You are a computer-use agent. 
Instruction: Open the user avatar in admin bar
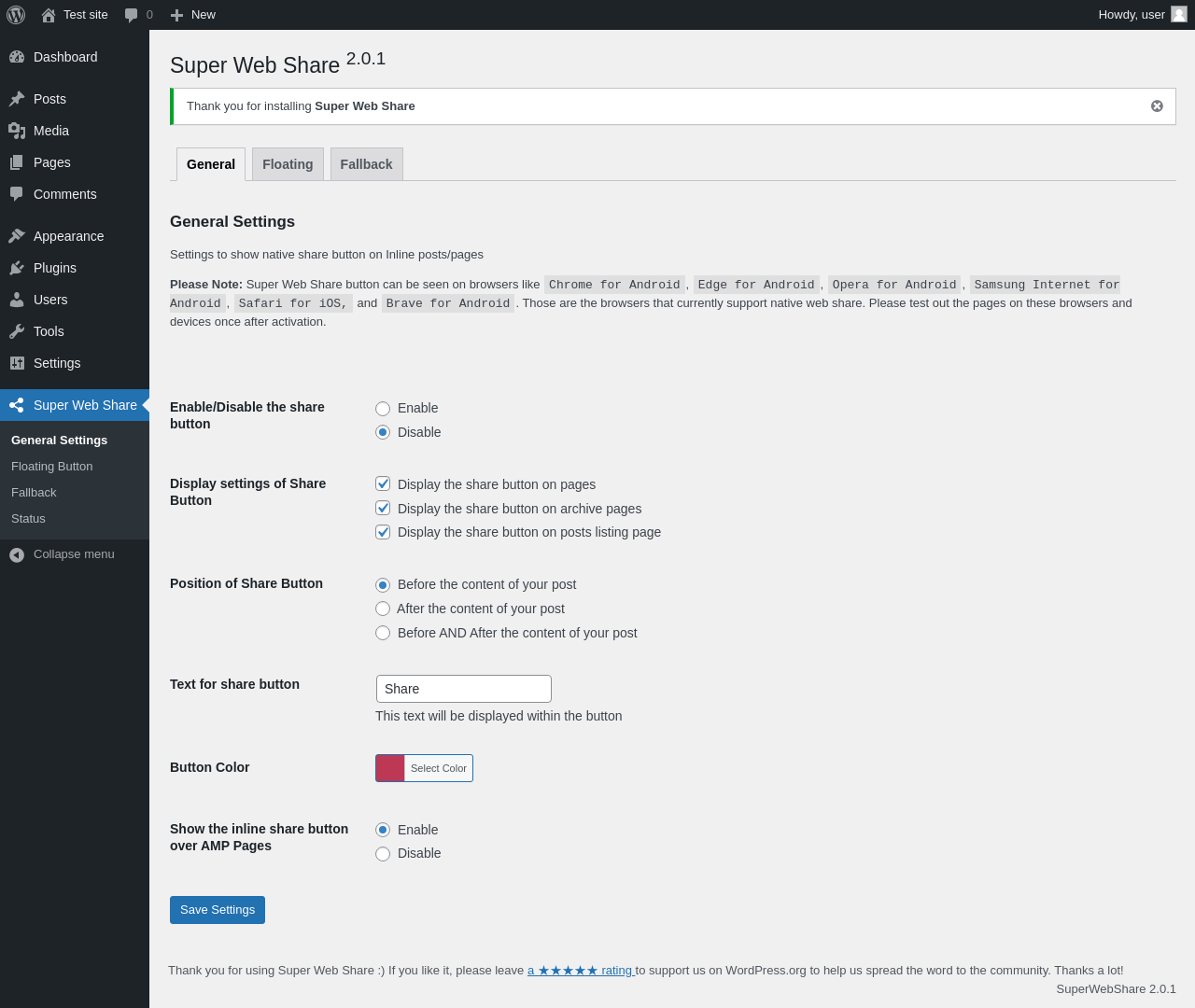[x=1179, y=14]
